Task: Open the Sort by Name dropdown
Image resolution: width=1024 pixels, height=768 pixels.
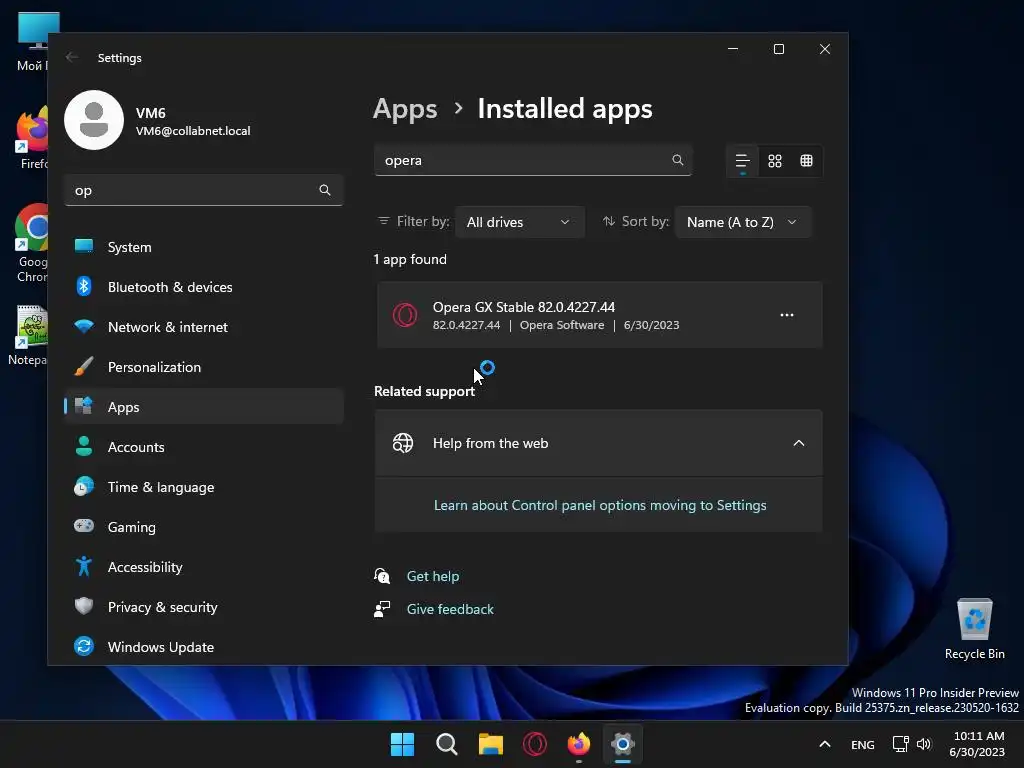Action: tap(743, 222)
